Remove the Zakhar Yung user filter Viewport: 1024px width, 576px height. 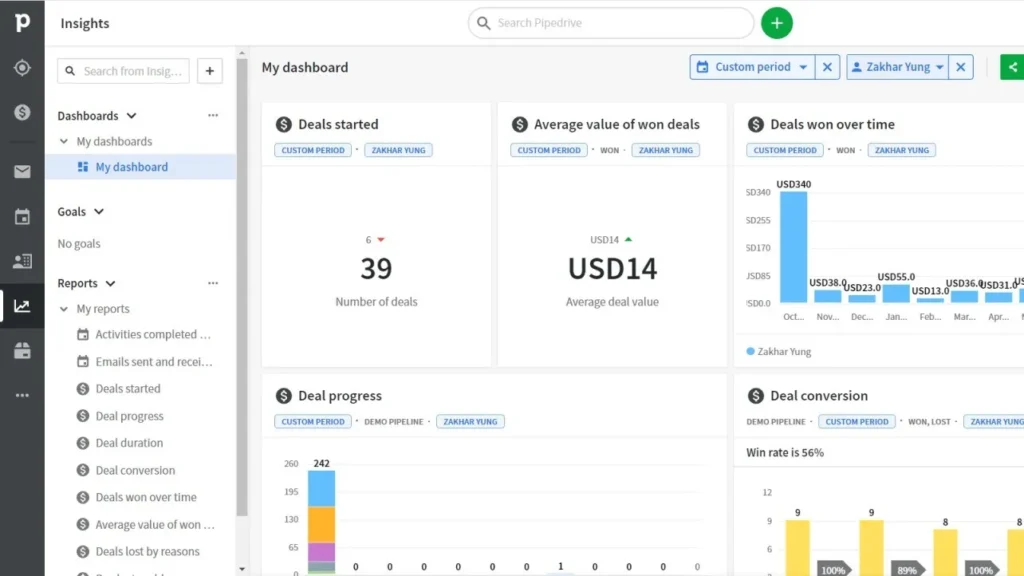(960, 67)
